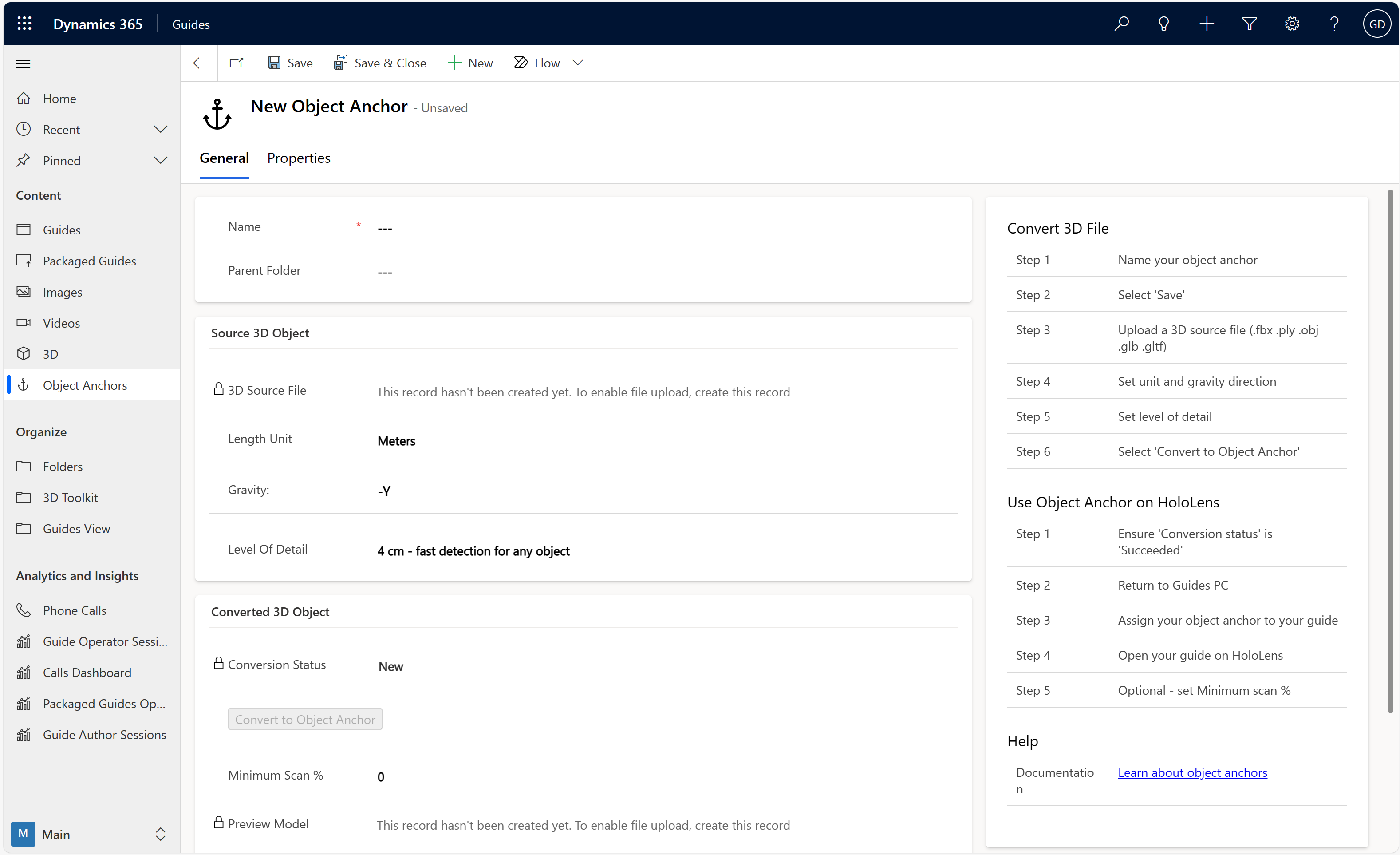Click the anchor icon next to New Object Anchor
The width and height of the screenshot is (1400, 855).
point(216,112)
